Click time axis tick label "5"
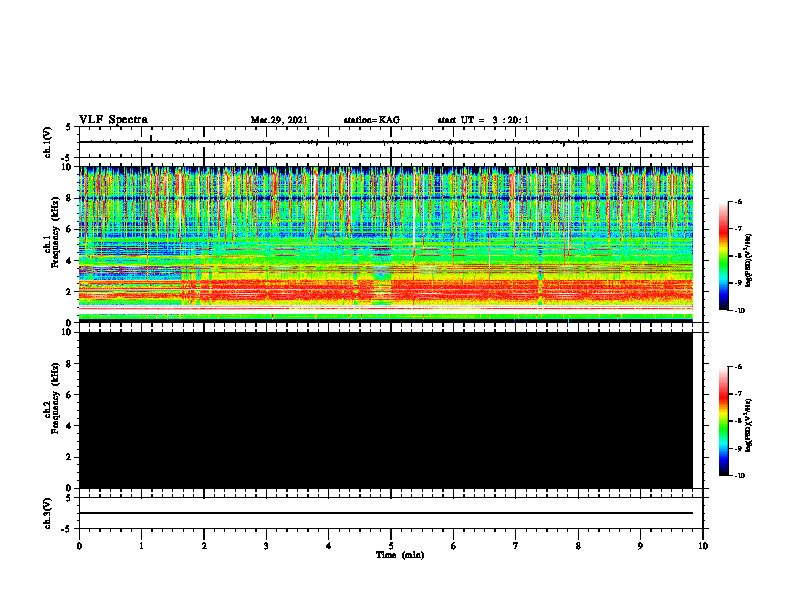 pos(391,546)
